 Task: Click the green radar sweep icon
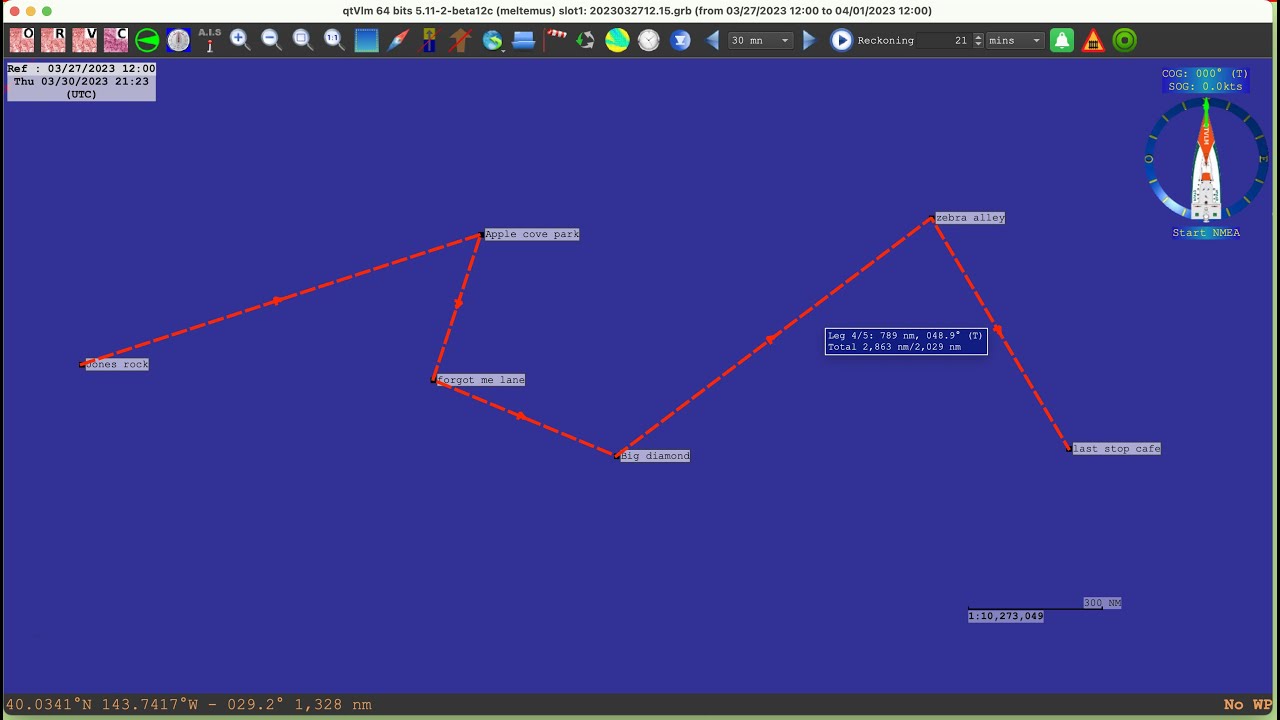147,40
